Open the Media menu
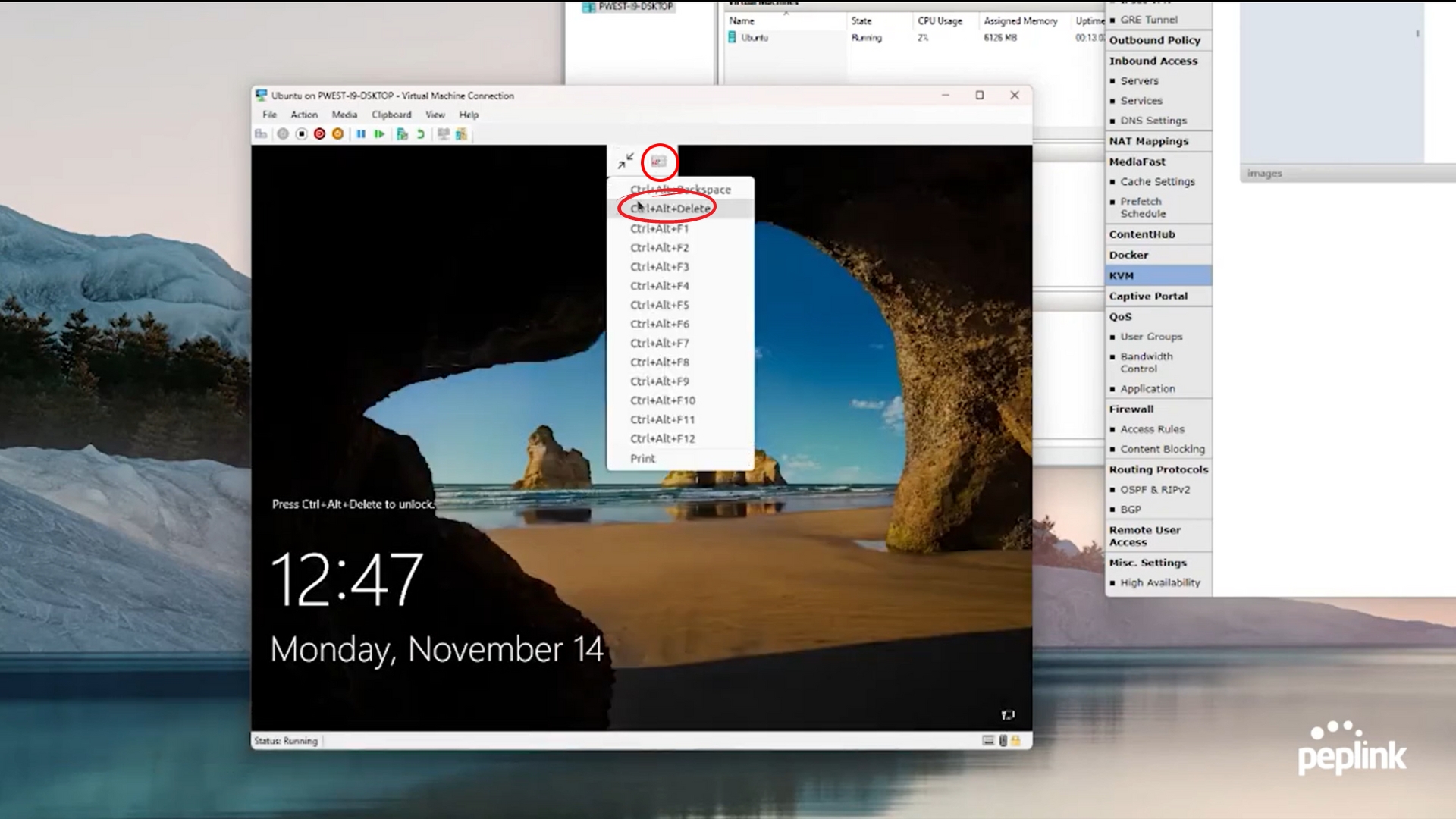This screenshot has width=1456, height=819. (x=345, y=115)
